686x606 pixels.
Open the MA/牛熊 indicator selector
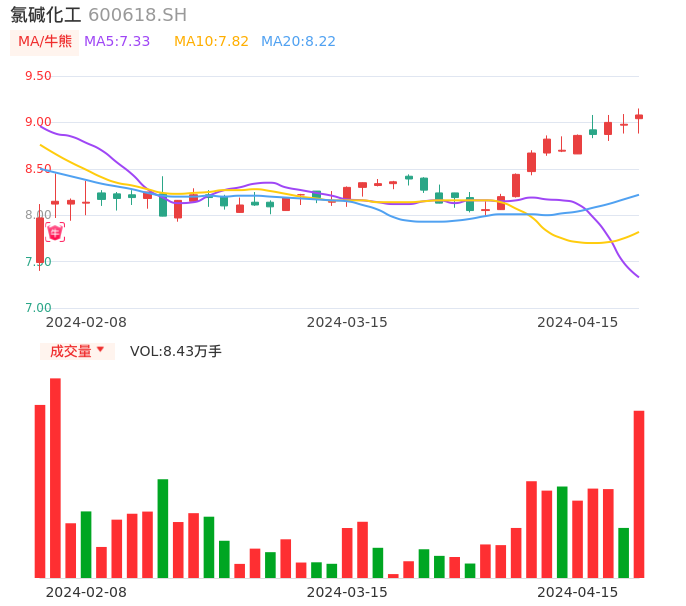coord(45,42)
